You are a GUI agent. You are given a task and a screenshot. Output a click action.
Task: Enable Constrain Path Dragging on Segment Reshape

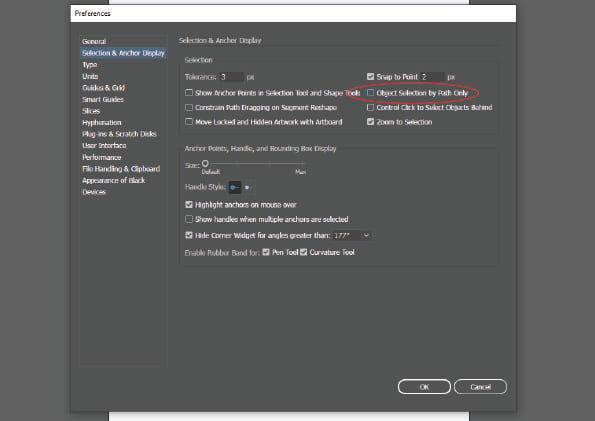(x=189, y=107)
